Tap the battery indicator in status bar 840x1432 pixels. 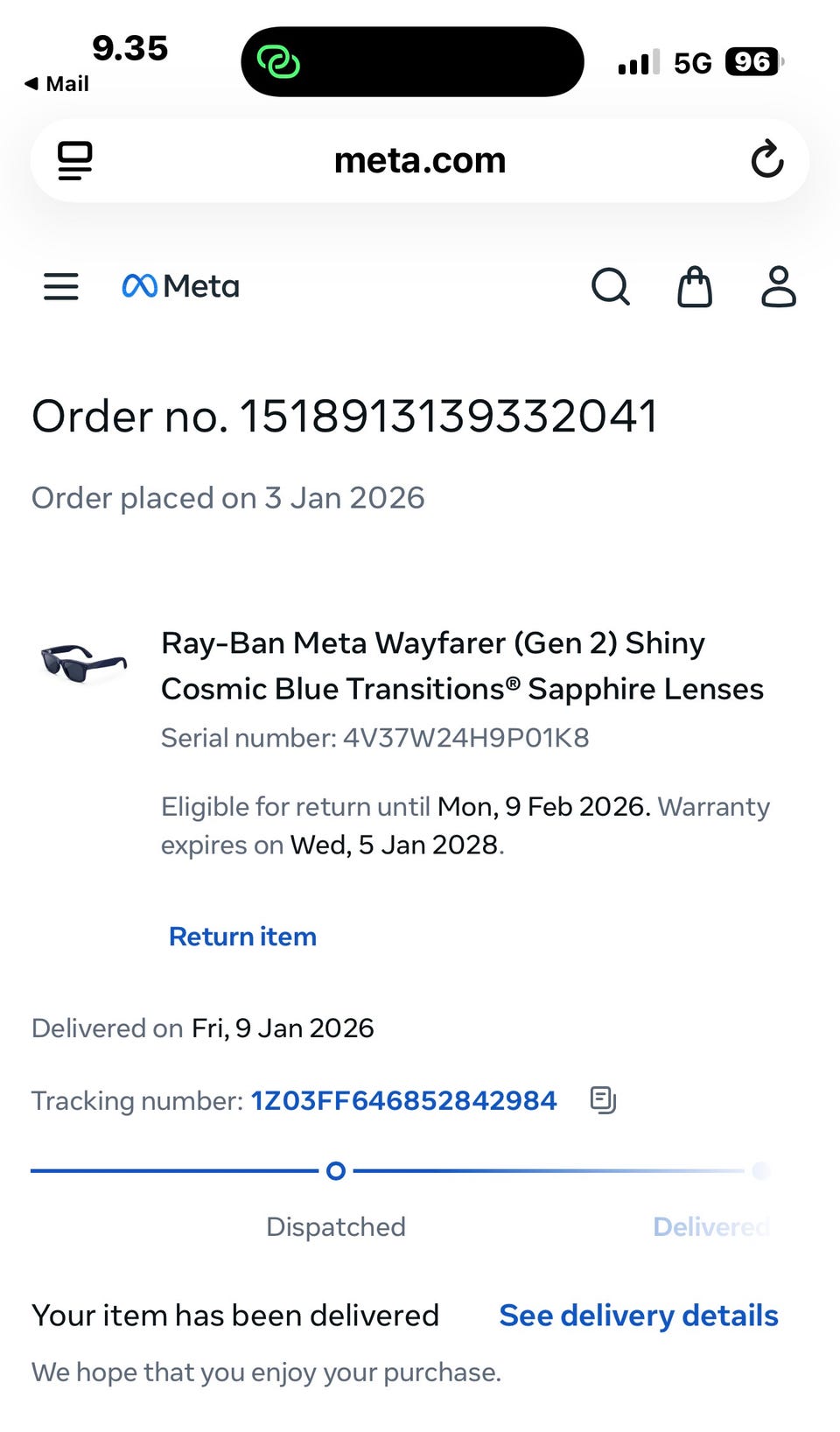(752, 62)
